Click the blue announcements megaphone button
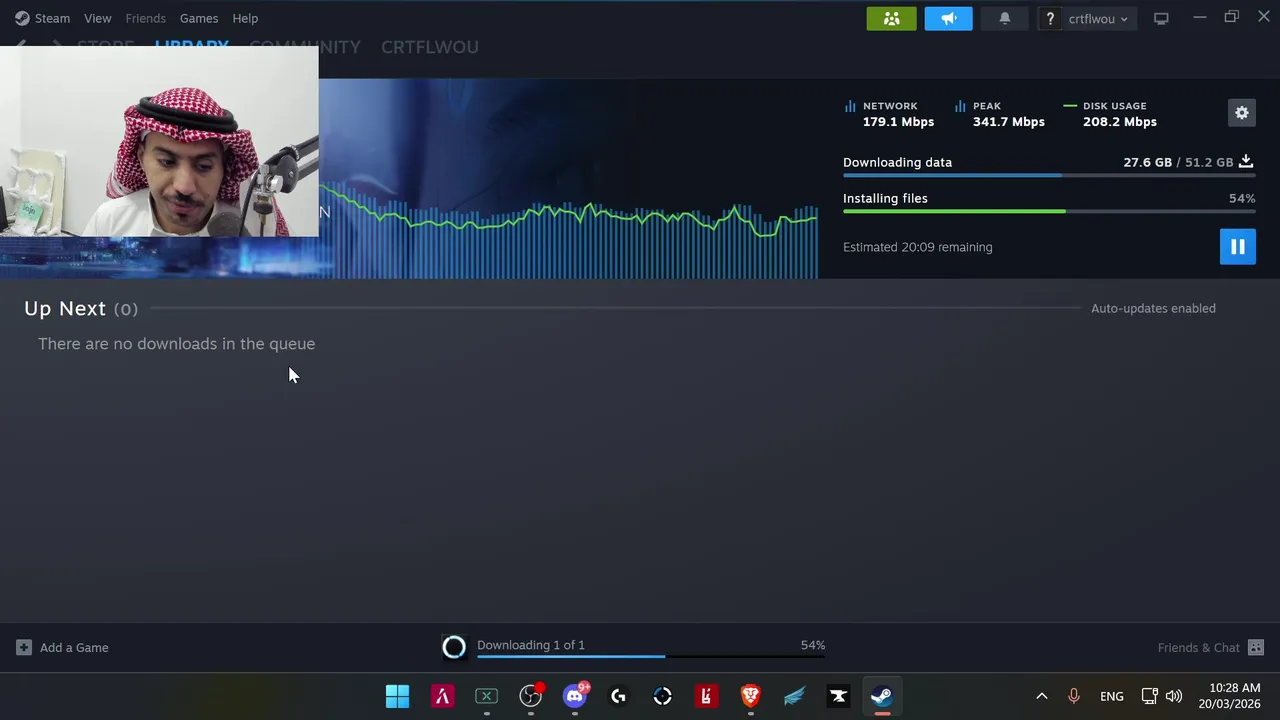Viewport: 1280px width, 720px height. pos(948,18)
